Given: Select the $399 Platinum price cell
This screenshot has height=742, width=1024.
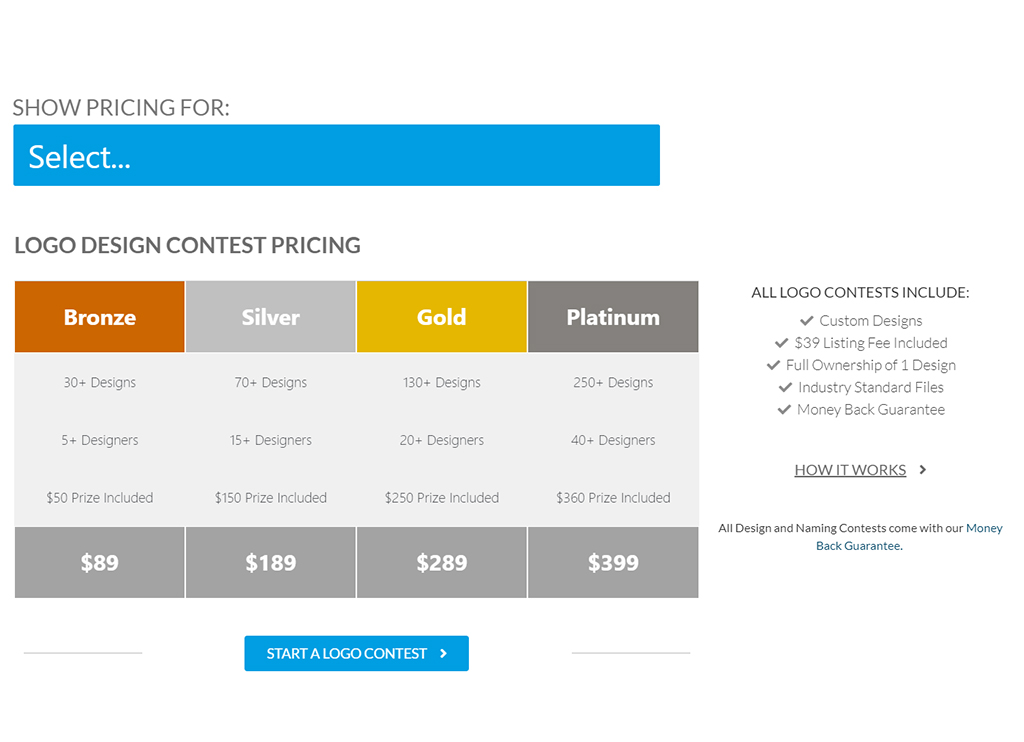Looking at the screenshot, I should point(613,562).
